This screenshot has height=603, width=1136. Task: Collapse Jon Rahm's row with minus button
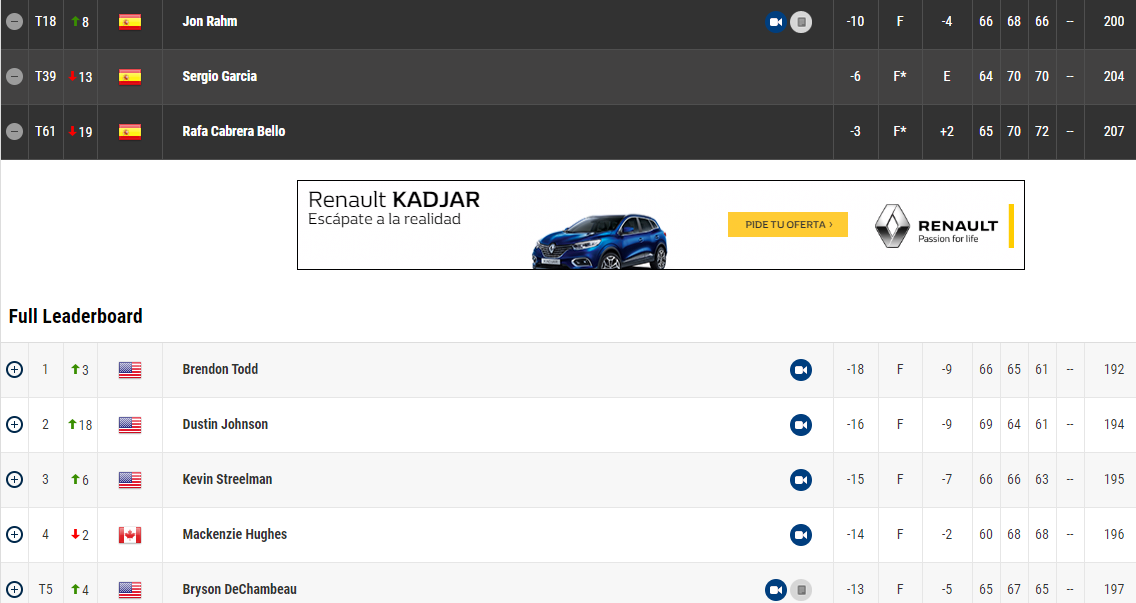click(14, 22)
